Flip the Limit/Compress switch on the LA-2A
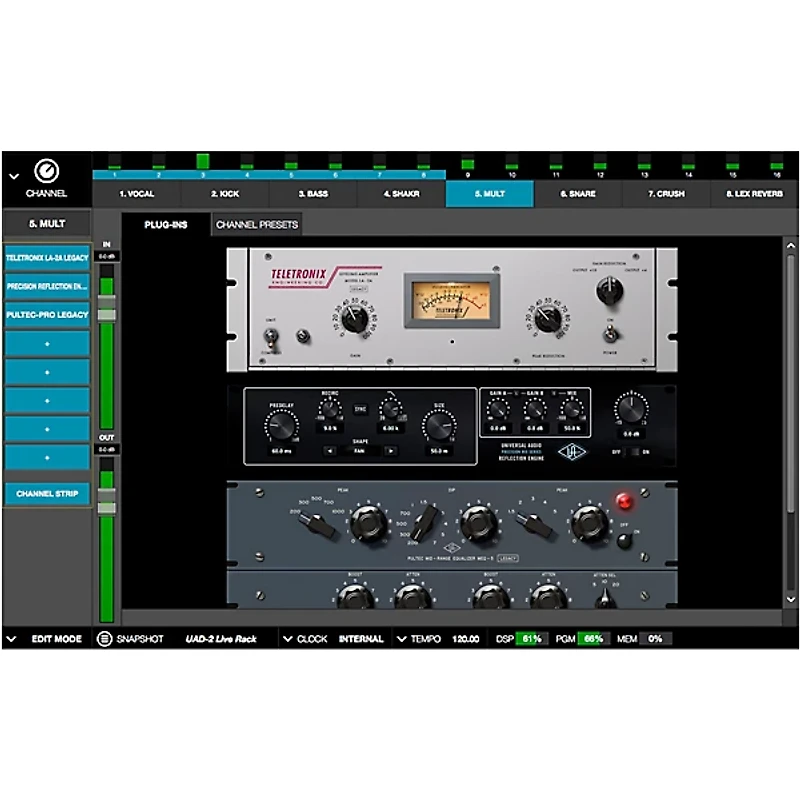The image size is (800, 800). [269, 333]
